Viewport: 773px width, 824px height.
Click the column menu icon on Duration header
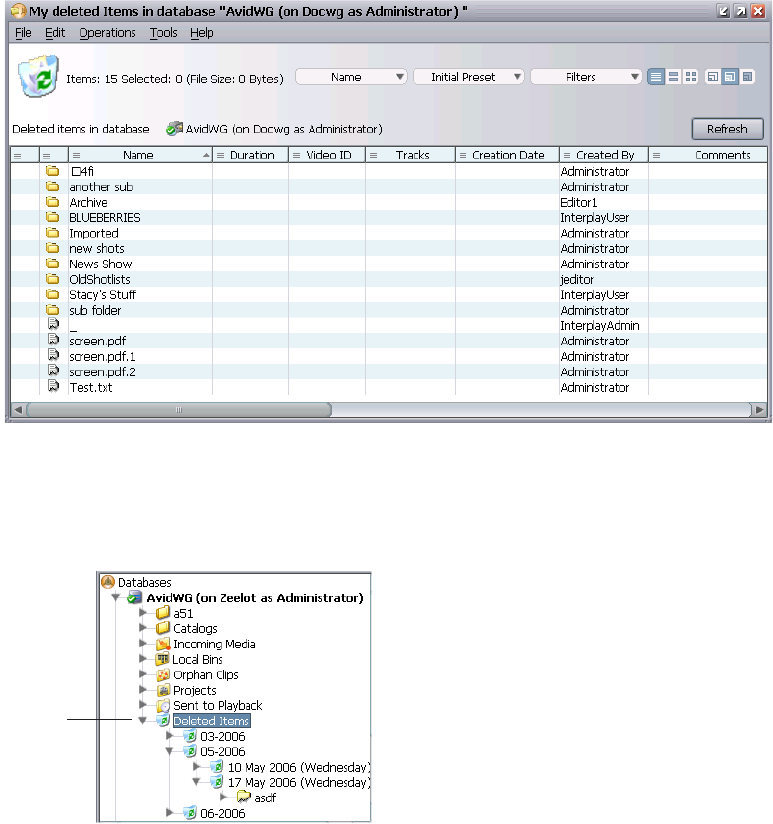point(221,156)
